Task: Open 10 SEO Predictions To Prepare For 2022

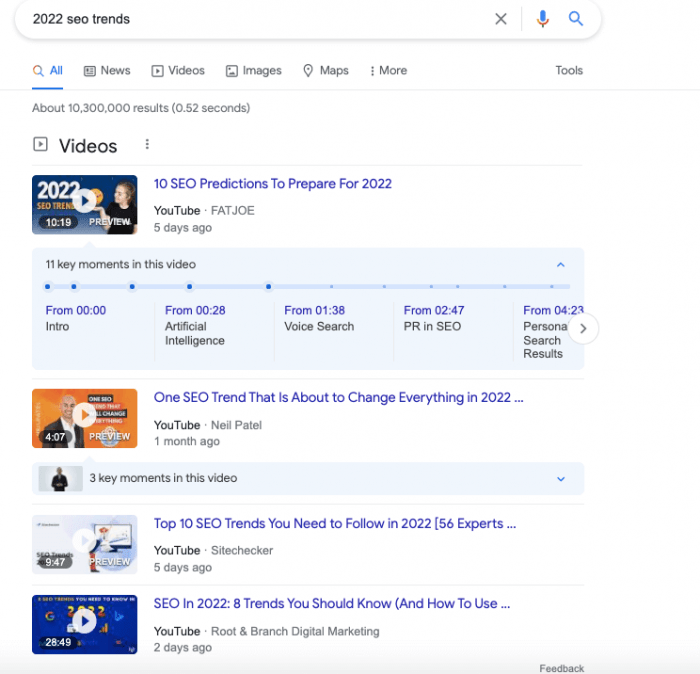Action: point(273,184)
